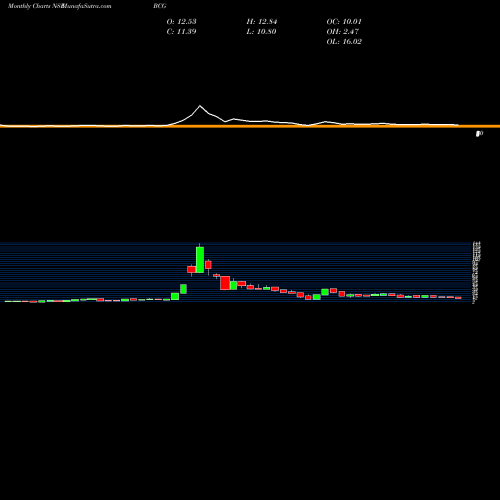This screenshot has height=500, width=500.
Task: Click the peak of the white indicator line
Action: point(200,106)
